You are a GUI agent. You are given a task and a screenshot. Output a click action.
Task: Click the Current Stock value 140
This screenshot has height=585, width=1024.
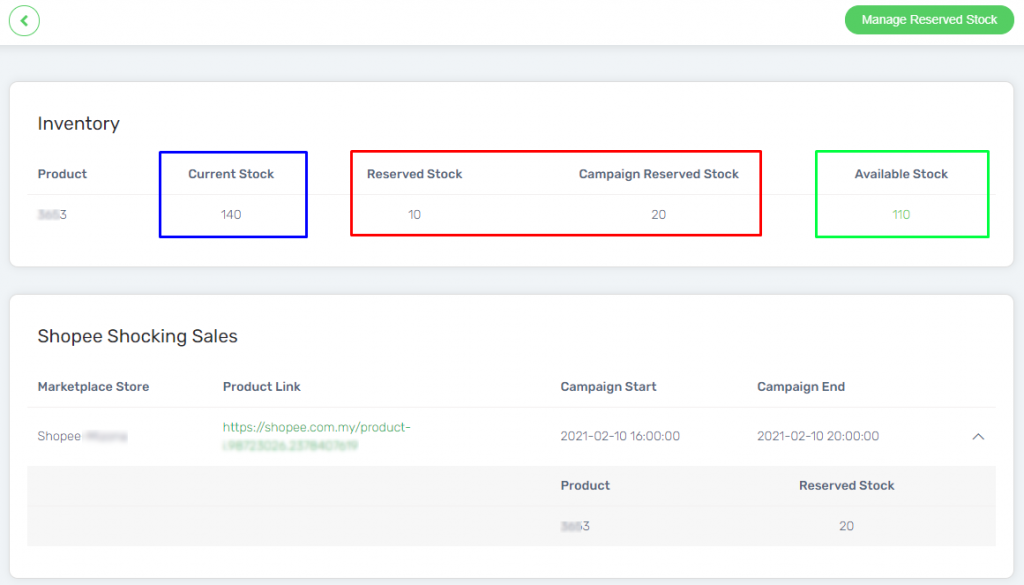231,214
